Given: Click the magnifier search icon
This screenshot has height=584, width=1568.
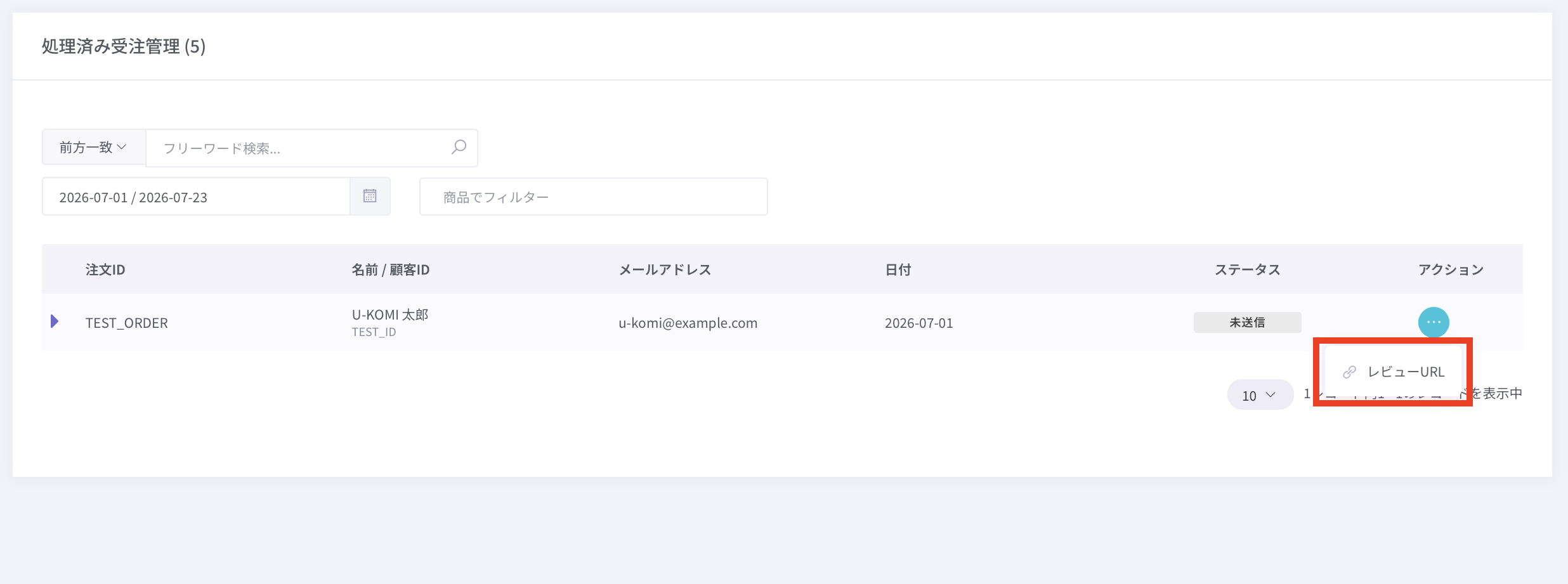Looking at the screenshot, I should [x=459, y=147].
